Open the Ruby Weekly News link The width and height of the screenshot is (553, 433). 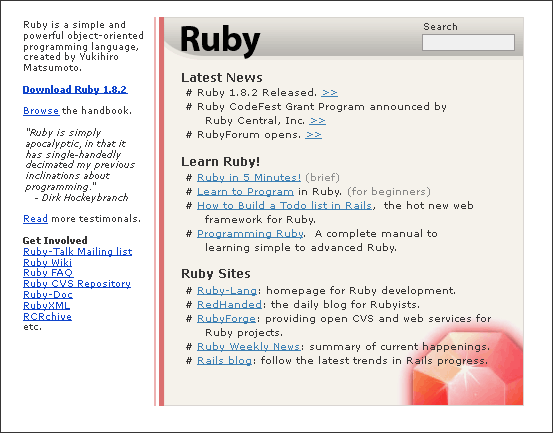(249, 347)
